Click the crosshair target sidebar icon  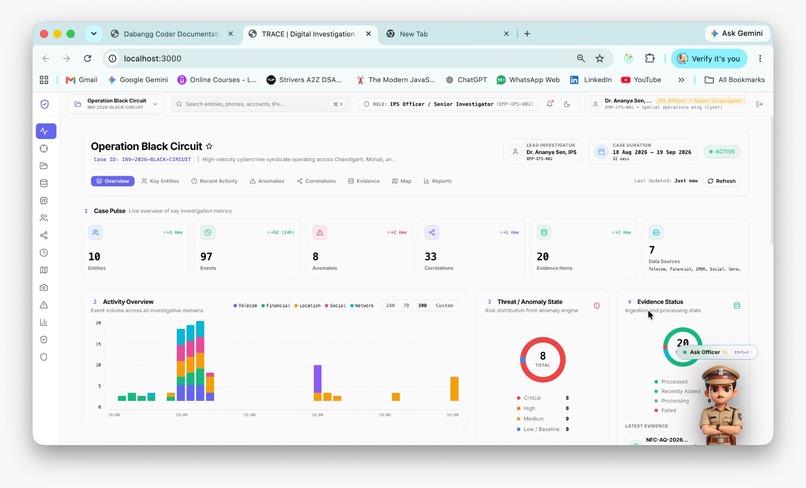44,149
